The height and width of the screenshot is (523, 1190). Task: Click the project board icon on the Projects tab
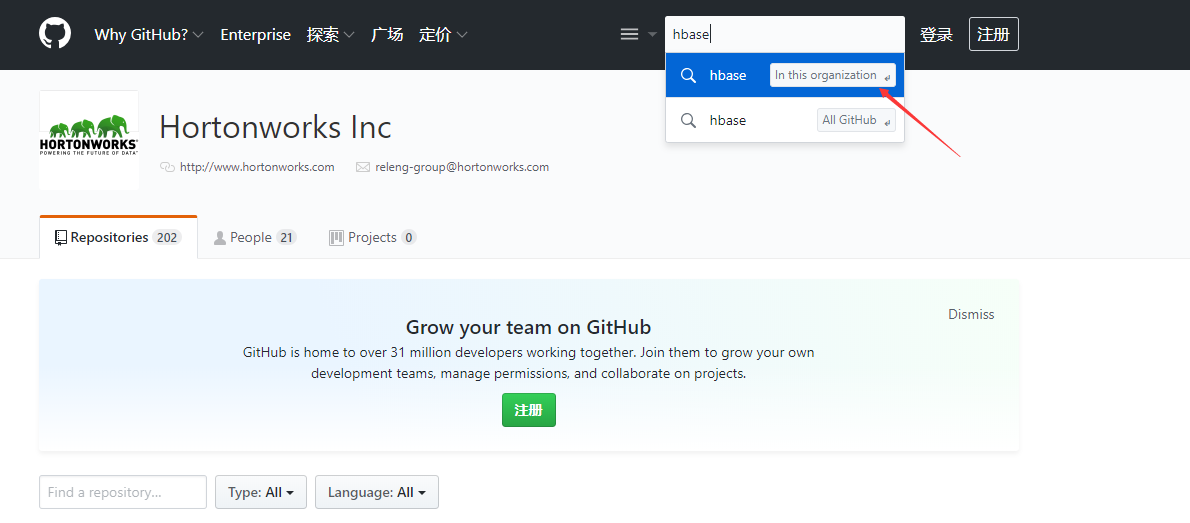pyautogui.click(x=336, y=238)
